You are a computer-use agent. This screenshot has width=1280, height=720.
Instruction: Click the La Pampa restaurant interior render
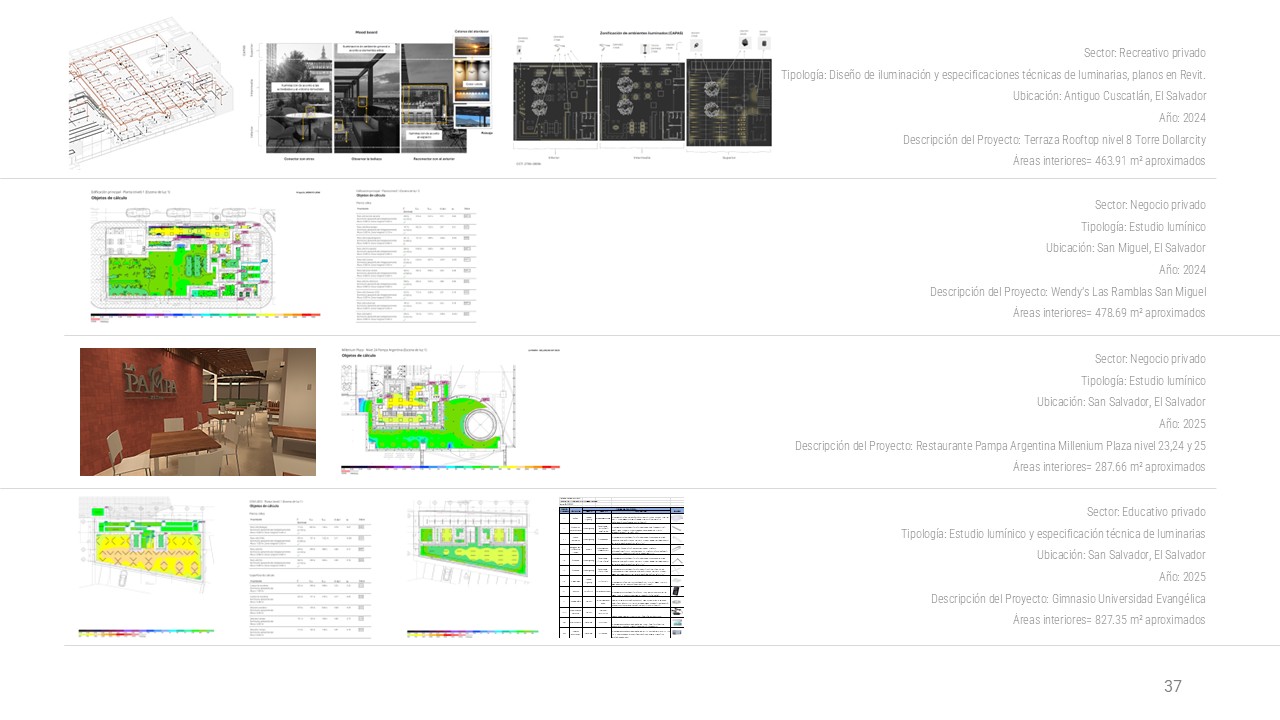click(198, 412)
